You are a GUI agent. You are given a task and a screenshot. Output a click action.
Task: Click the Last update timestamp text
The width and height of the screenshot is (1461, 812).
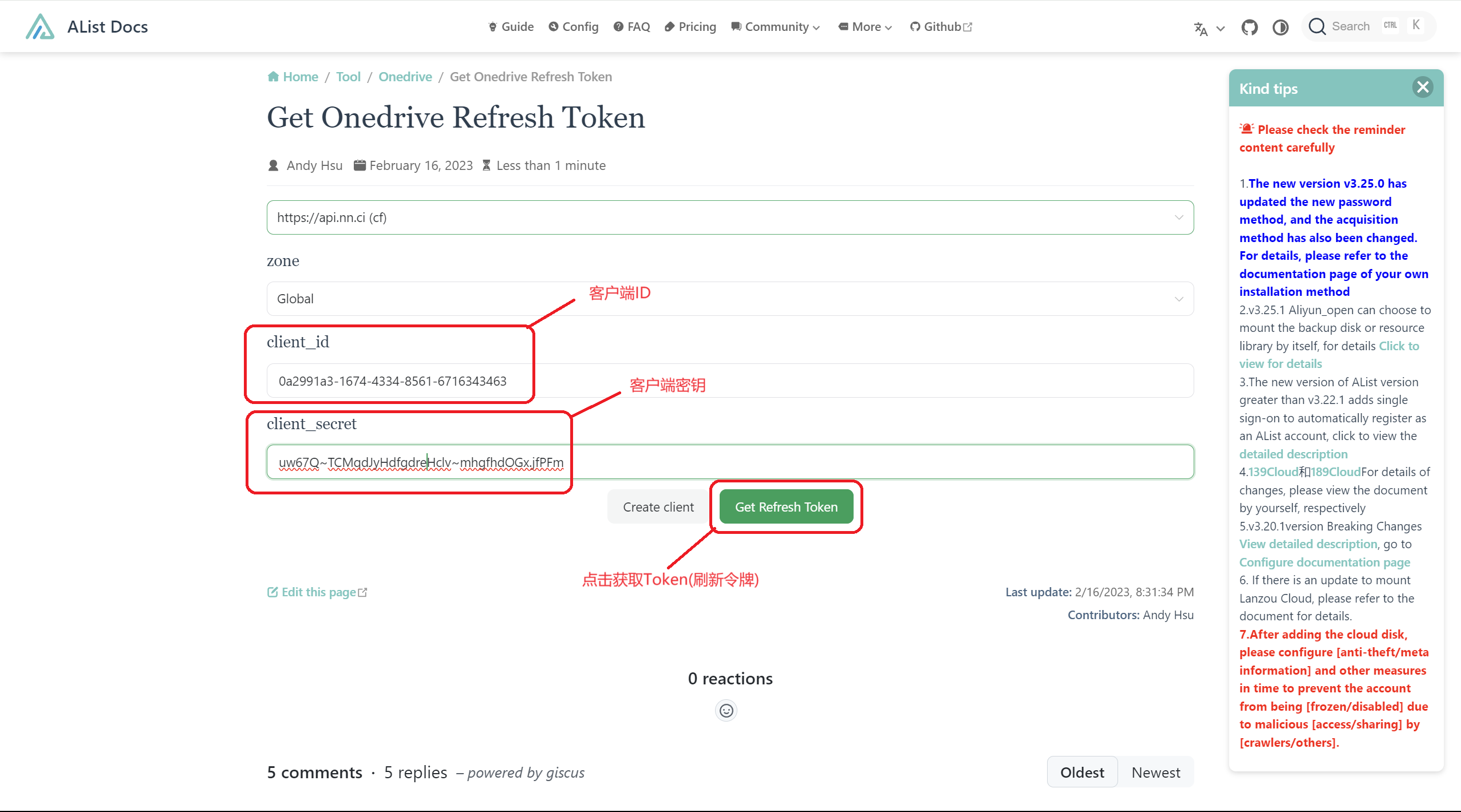click(1099, 592)
